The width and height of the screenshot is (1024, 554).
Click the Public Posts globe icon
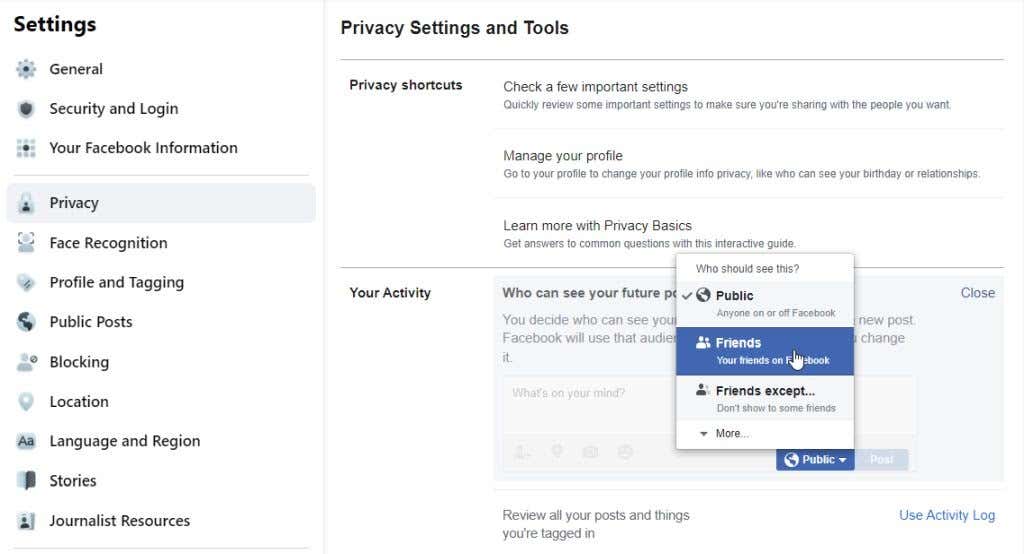pos(26,321)
